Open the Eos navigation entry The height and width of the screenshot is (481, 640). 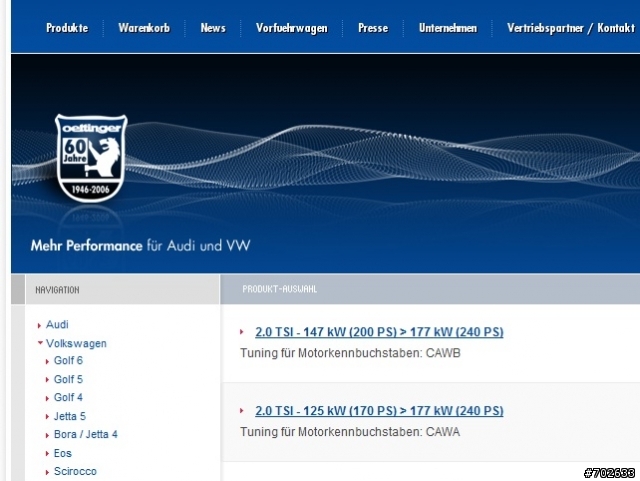(62, 453)
